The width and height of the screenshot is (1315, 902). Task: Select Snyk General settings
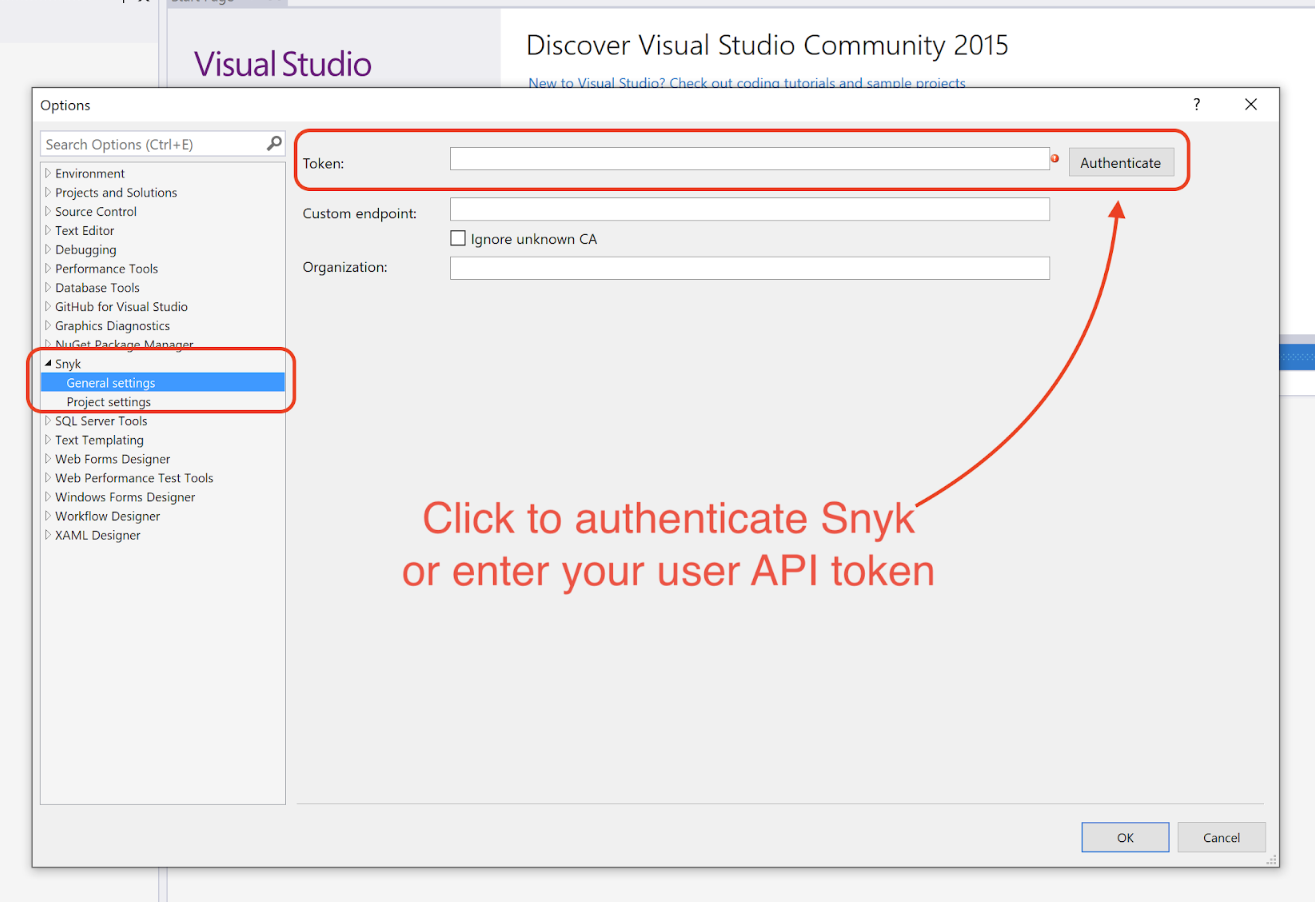[111, 383]
